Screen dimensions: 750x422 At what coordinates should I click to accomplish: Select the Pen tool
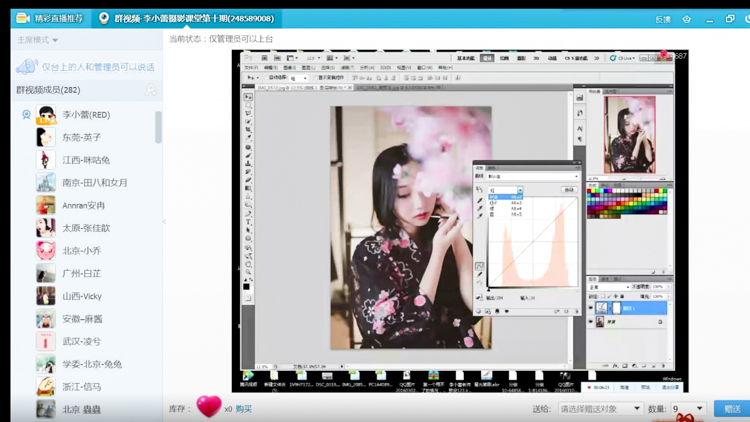coord(248,213)
